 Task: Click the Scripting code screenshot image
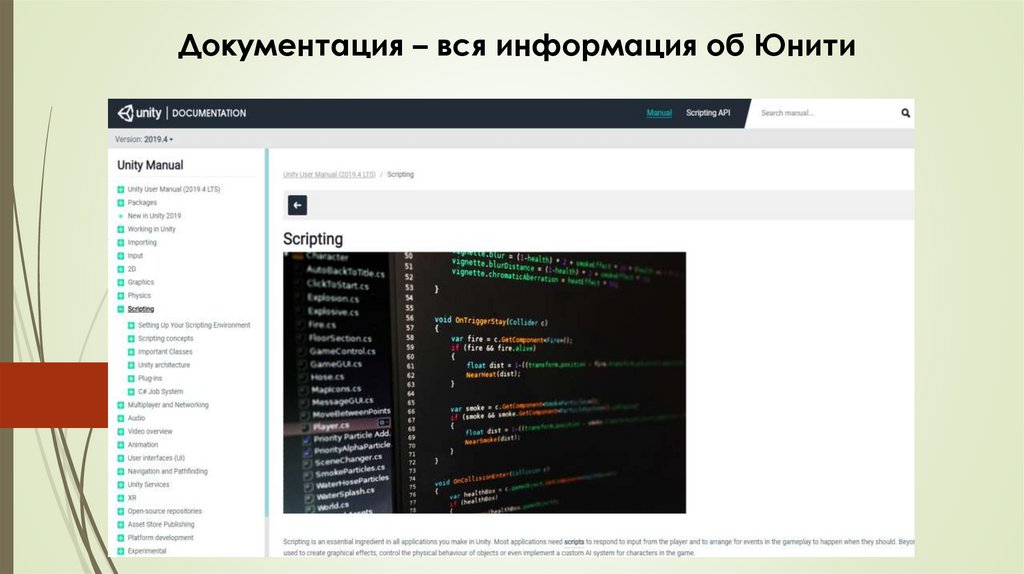485,383
